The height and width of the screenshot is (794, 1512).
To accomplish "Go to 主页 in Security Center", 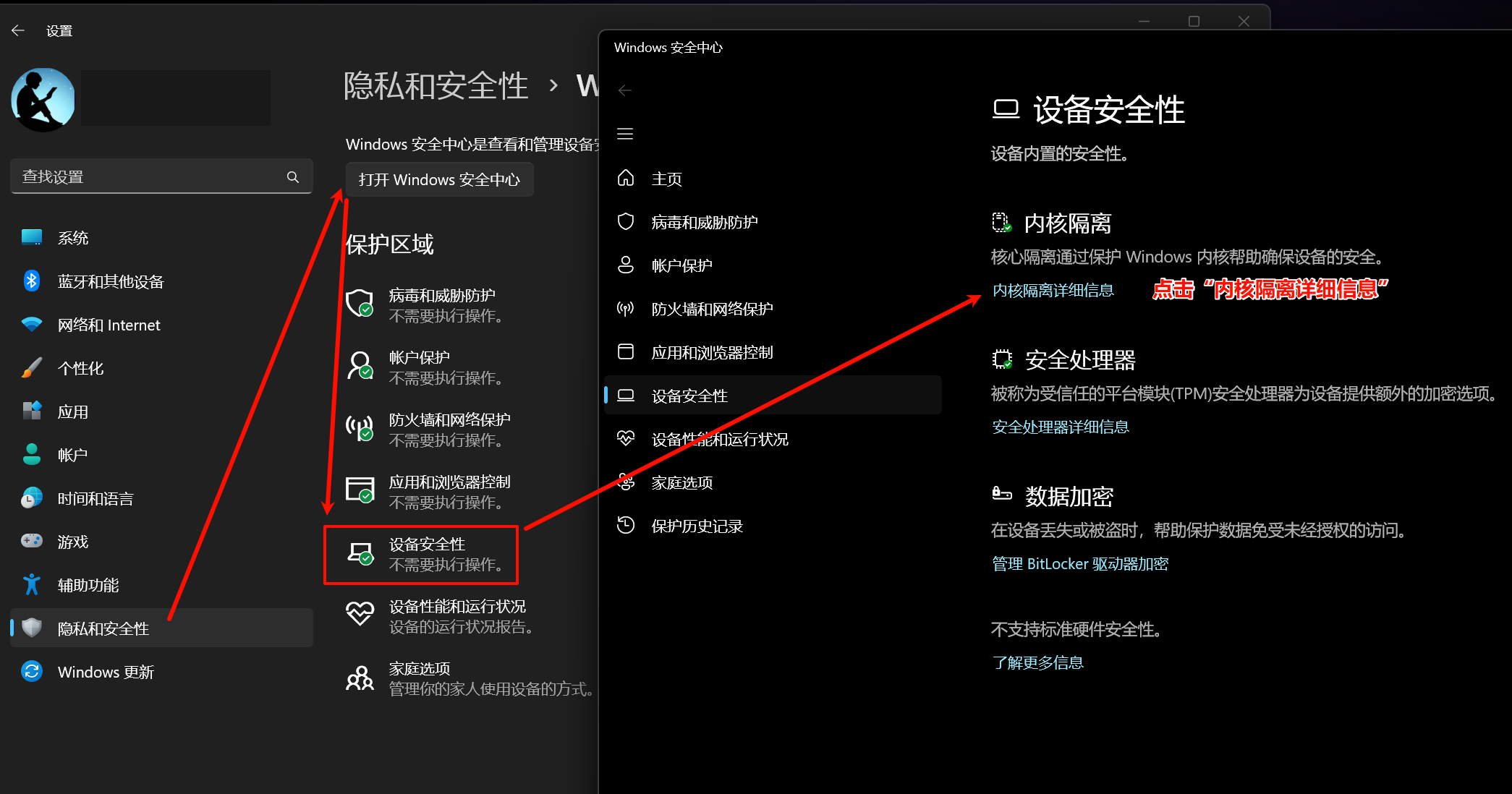I will [x=773, y=179].
